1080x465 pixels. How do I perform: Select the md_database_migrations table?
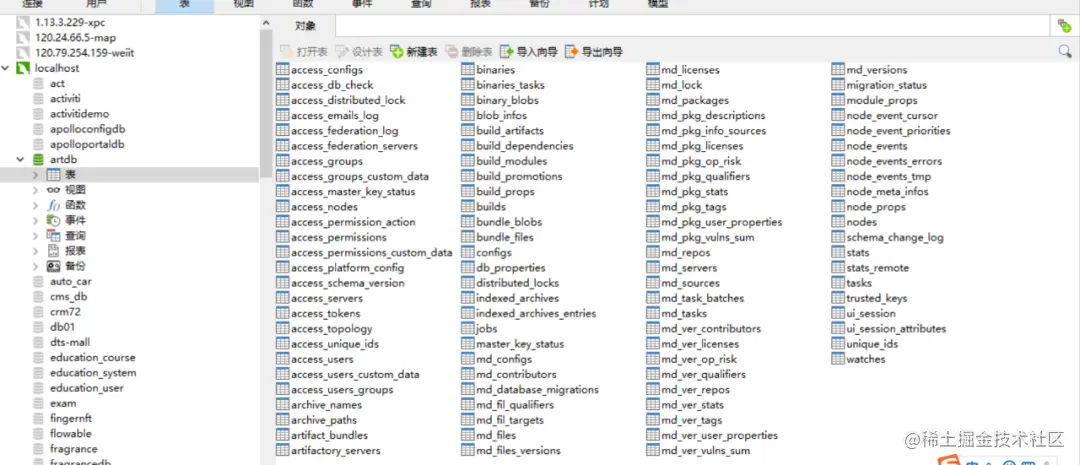[x=537, y=389]
